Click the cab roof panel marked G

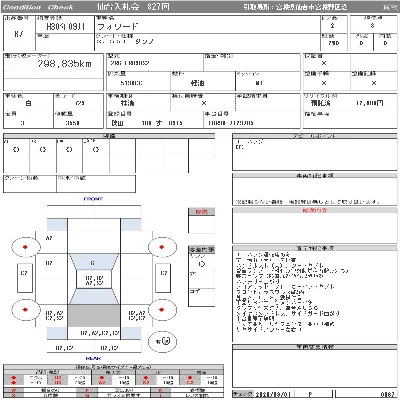click(x=94, y=262)
